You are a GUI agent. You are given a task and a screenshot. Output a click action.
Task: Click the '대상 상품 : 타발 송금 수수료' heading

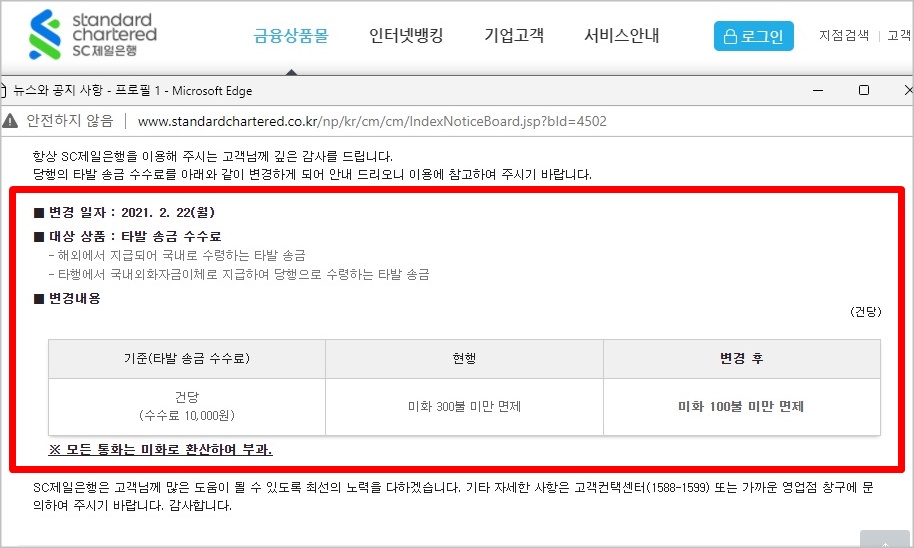point(128,237)
